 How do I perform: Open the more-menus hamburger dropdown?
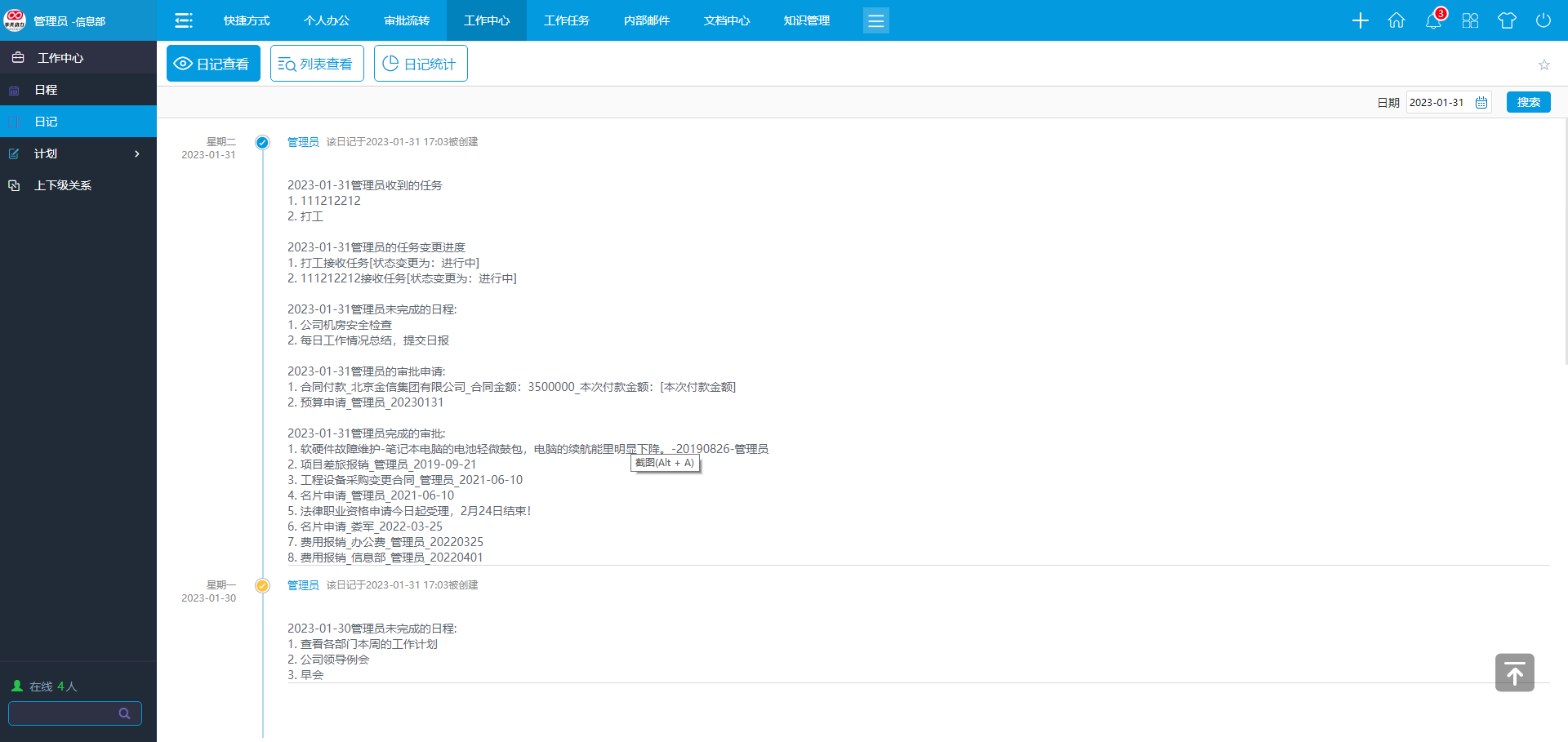click(875, 20)
